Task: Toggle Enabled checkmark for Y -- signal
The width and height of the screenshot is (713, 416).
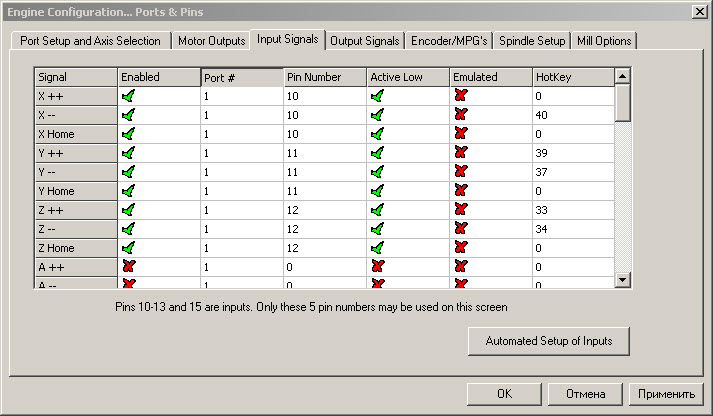Action: click(x=129, y=172)
